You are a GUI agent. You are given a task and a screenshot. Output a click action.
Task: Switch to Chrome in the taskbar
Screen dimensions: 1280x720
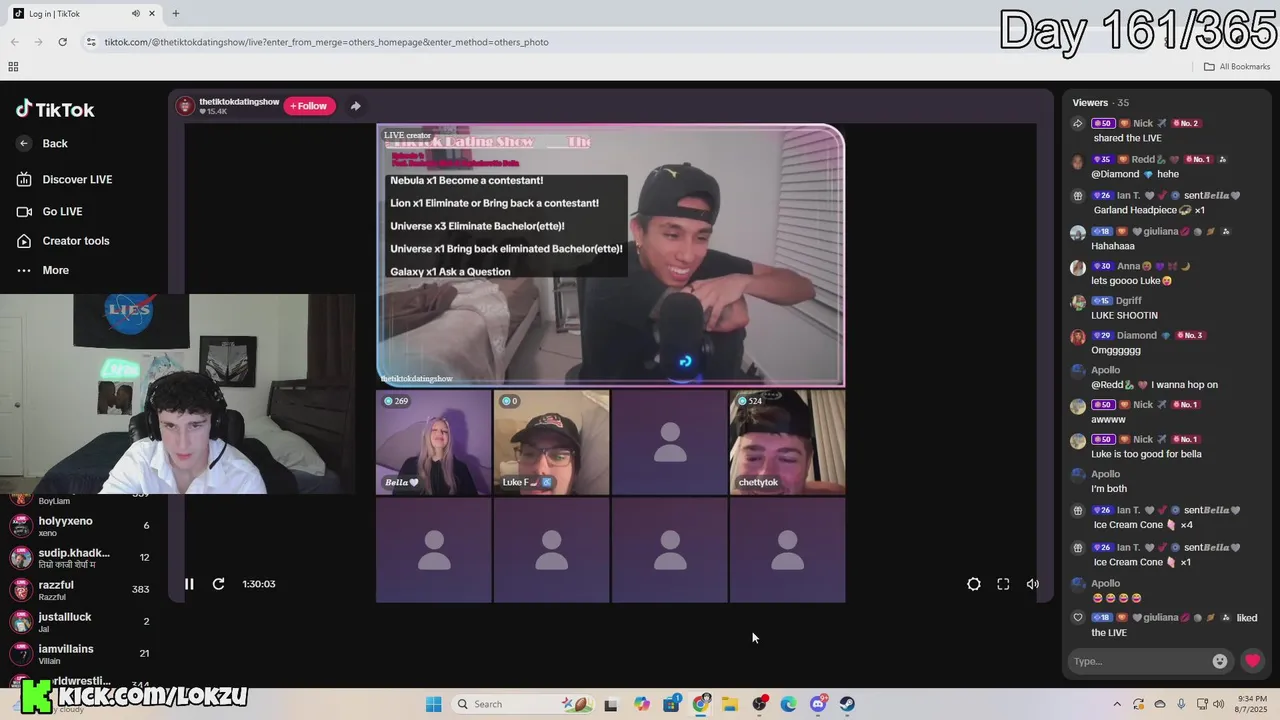pyautogui.click(x=701, y=704)
